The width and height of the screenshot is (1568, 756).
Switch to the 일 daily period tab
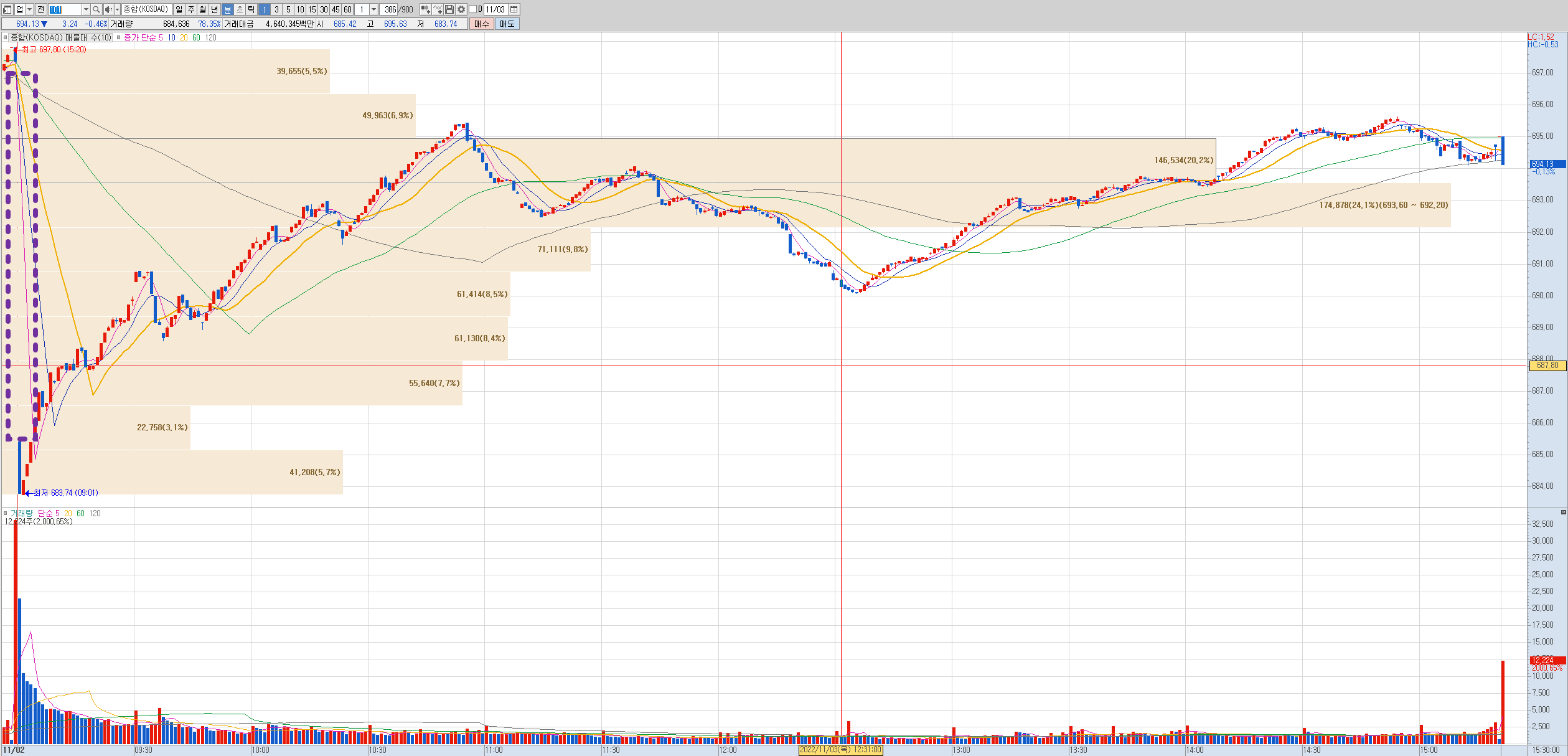[x=179, y=9]
